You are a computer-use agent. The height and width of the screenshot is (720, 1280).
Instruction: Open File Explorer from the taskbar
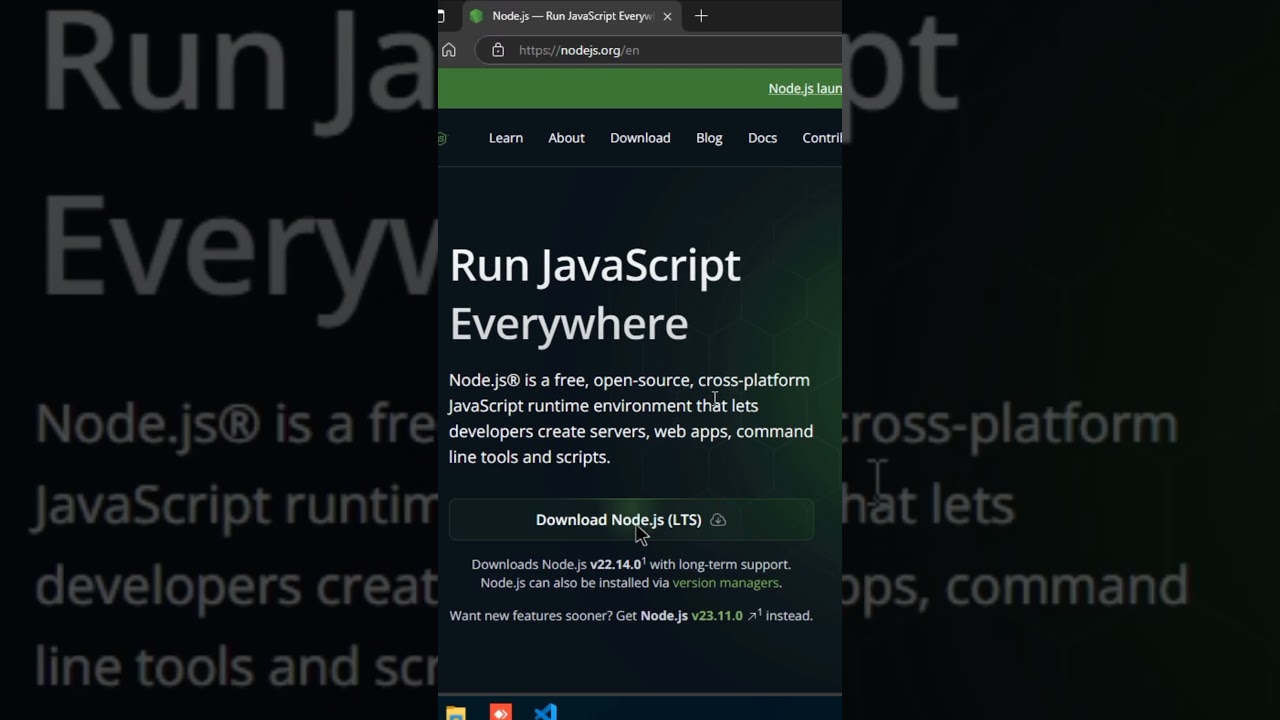[x=456, y=712]
